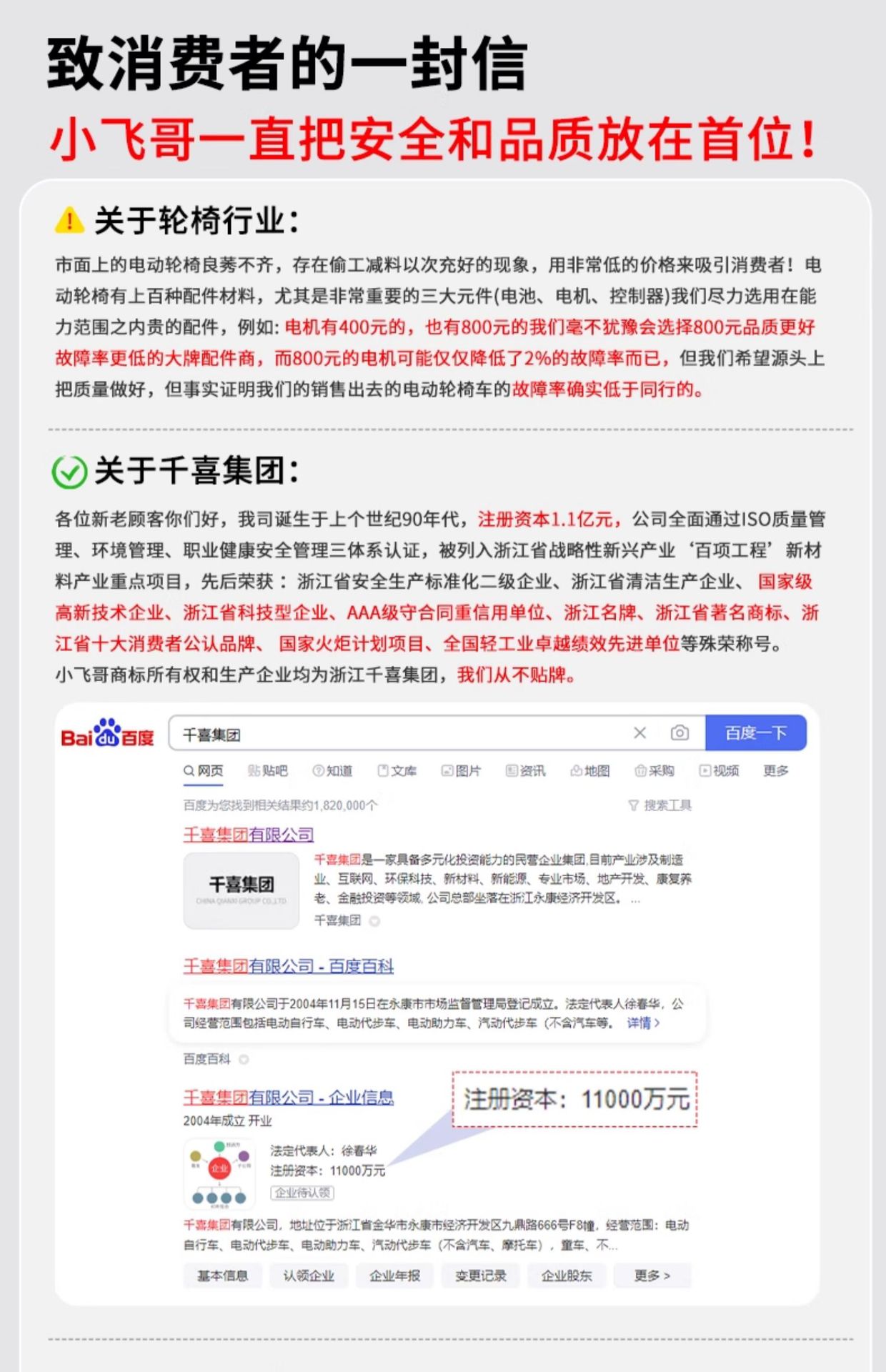Open camera image search icon
The height and width of the screenshot is (1372, 886).
tap(680, 732)
